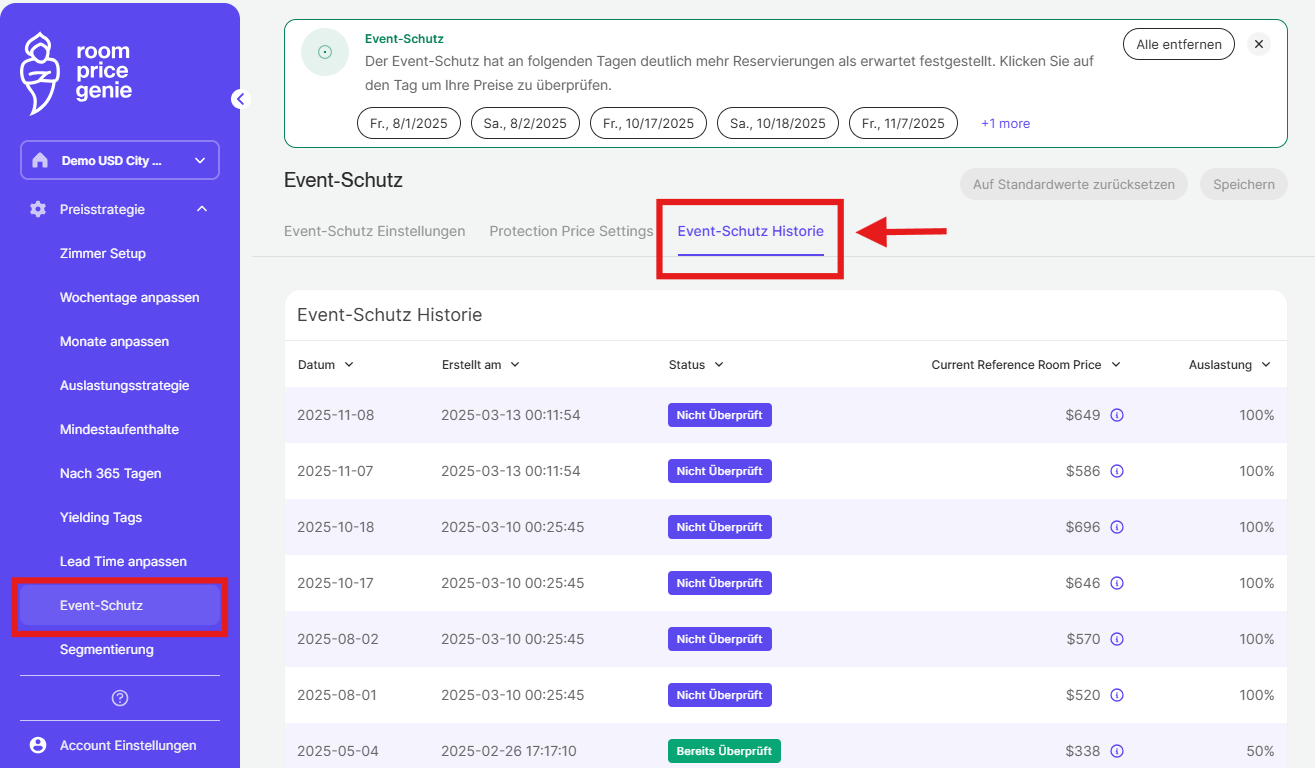Select the Fr., 8/1/2025 date chip
This screenshot has height=768, width=1315.
click(x=409, y=124)
